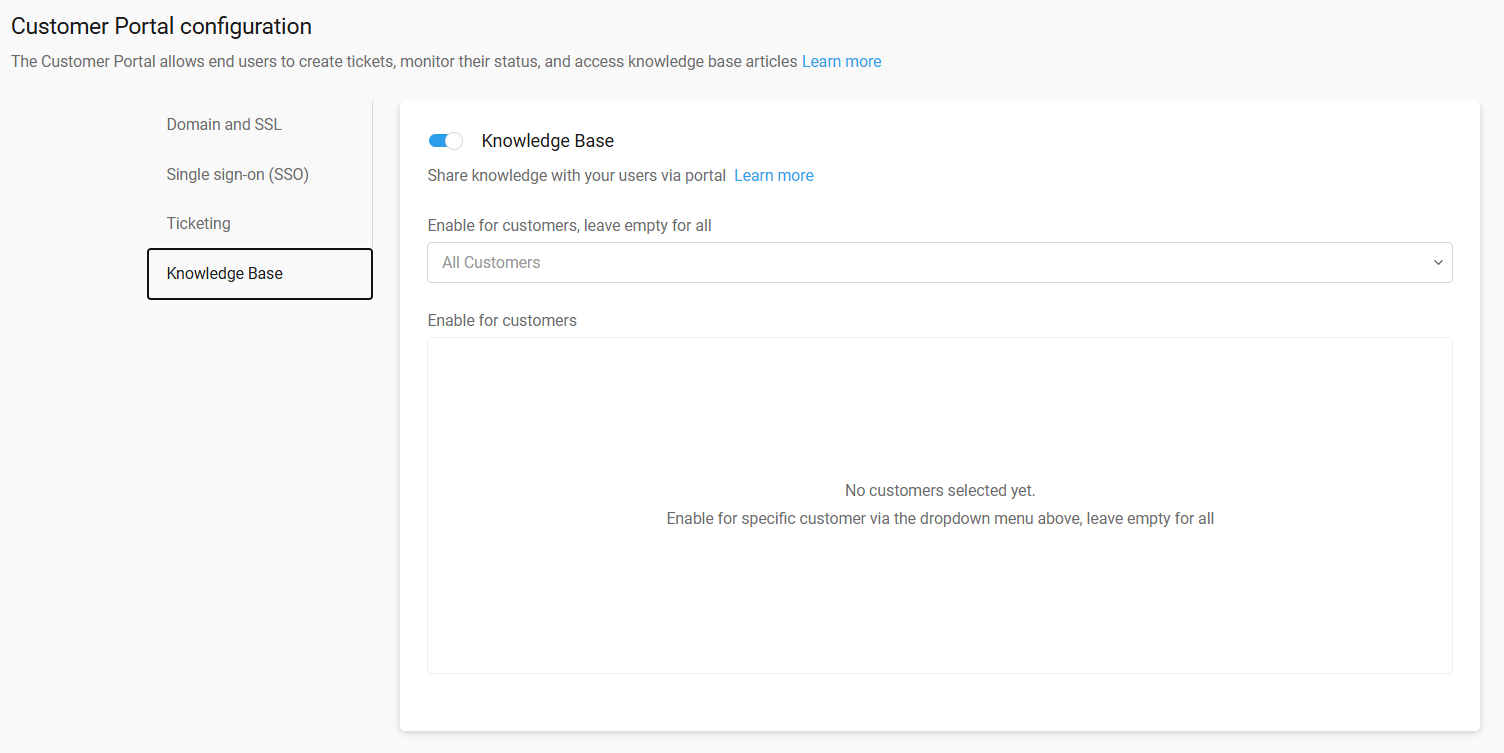This screenshot has width=1504, height=753.
Task: Expand the customer selection combo box
Action: pos(939,262)
